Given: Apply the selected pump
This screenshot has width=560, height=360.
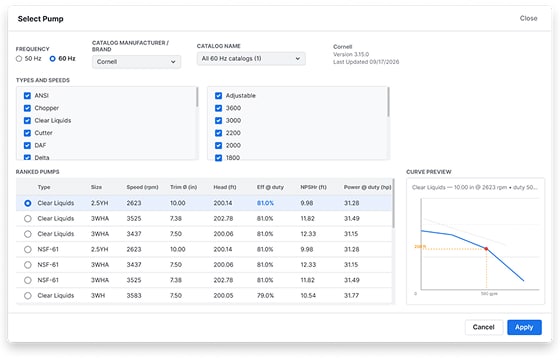Looking at the screenshot, I should tap(524, 327).
